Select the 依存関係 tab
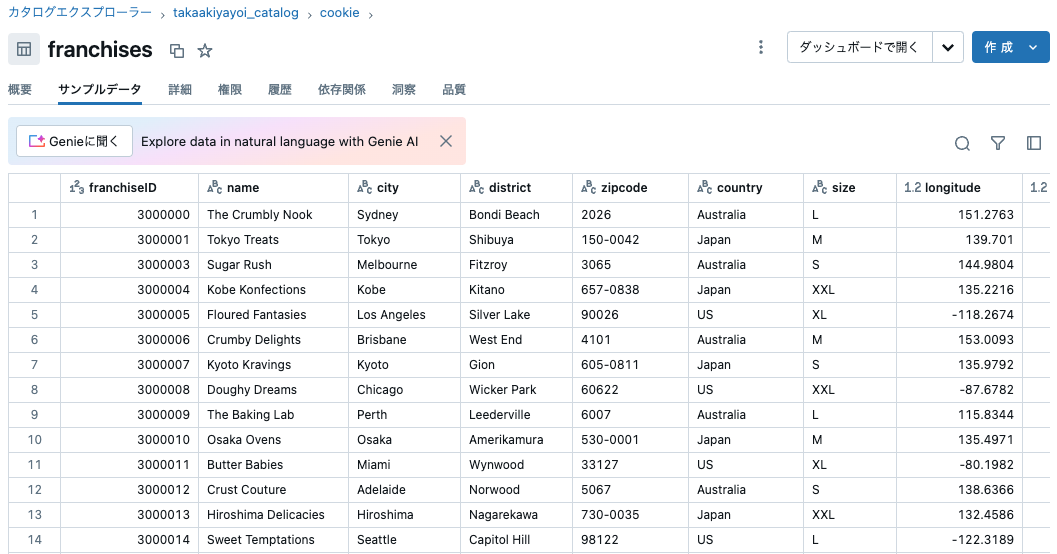 tap(341, 90)
